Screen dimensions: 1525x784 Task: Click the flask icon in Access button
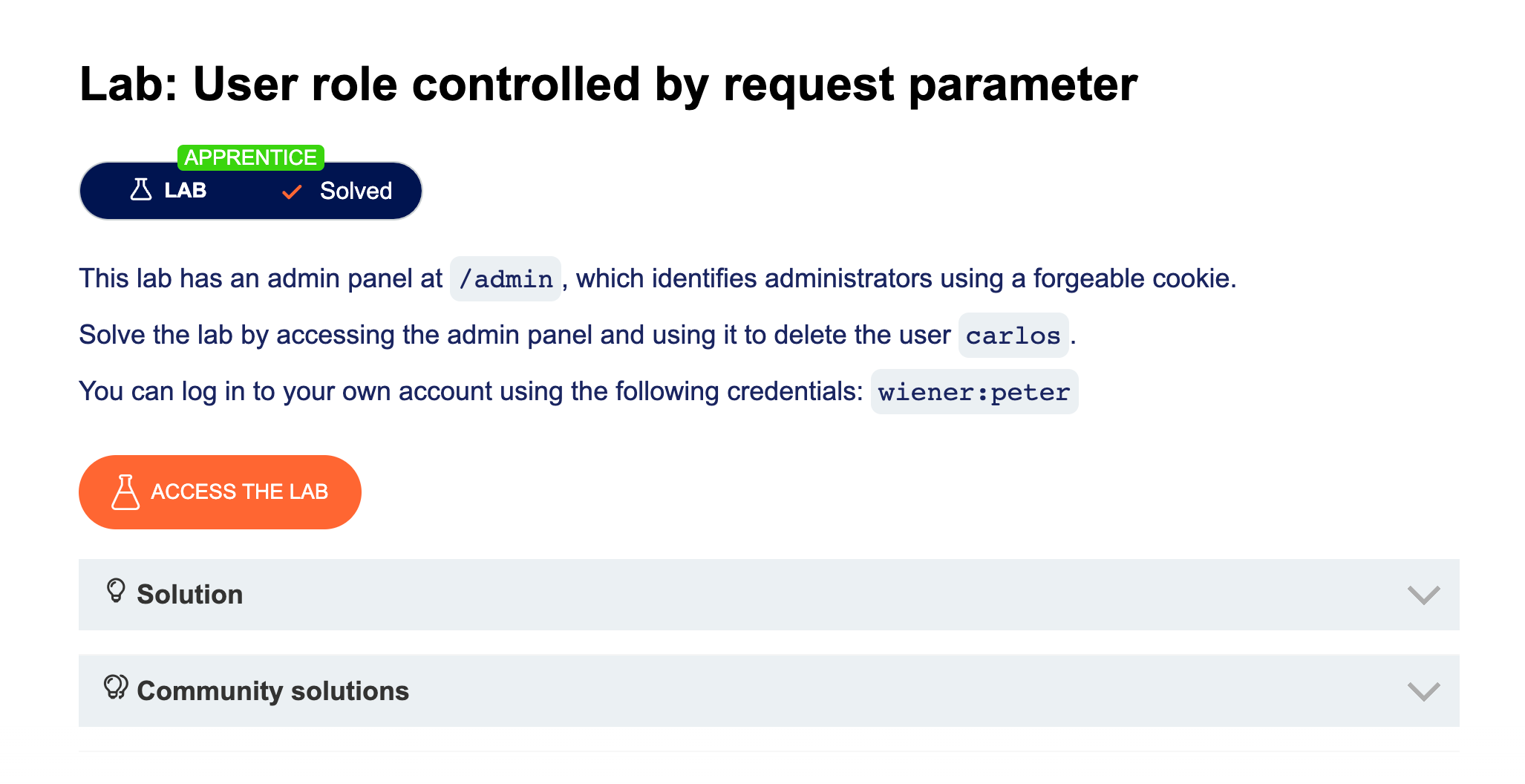(x=125, y=492)
